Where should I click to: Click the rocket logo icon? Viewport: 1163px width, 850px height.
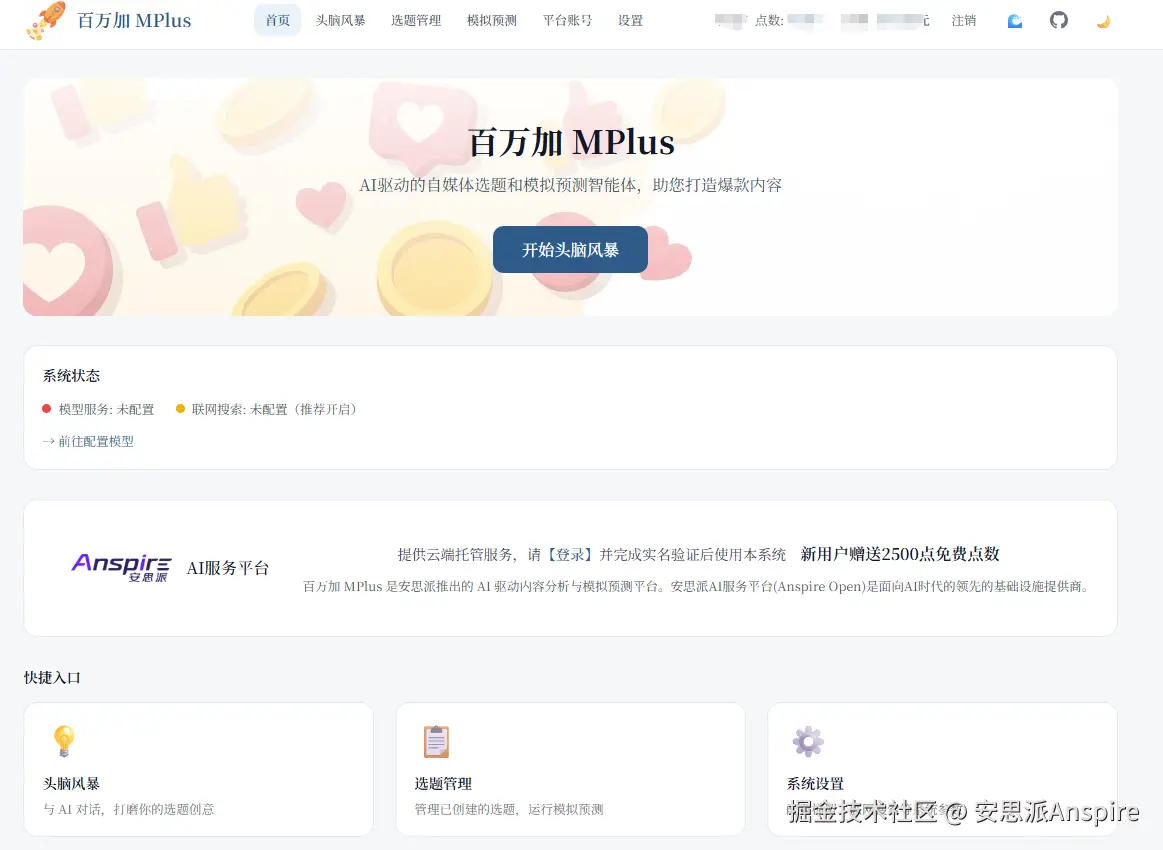(45, 20)
